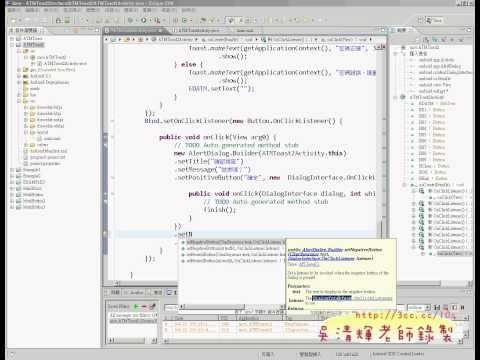The height and width of the screenshot is (360, 480).
Task: Open the Help menu at right end
Action: (189, 10)
